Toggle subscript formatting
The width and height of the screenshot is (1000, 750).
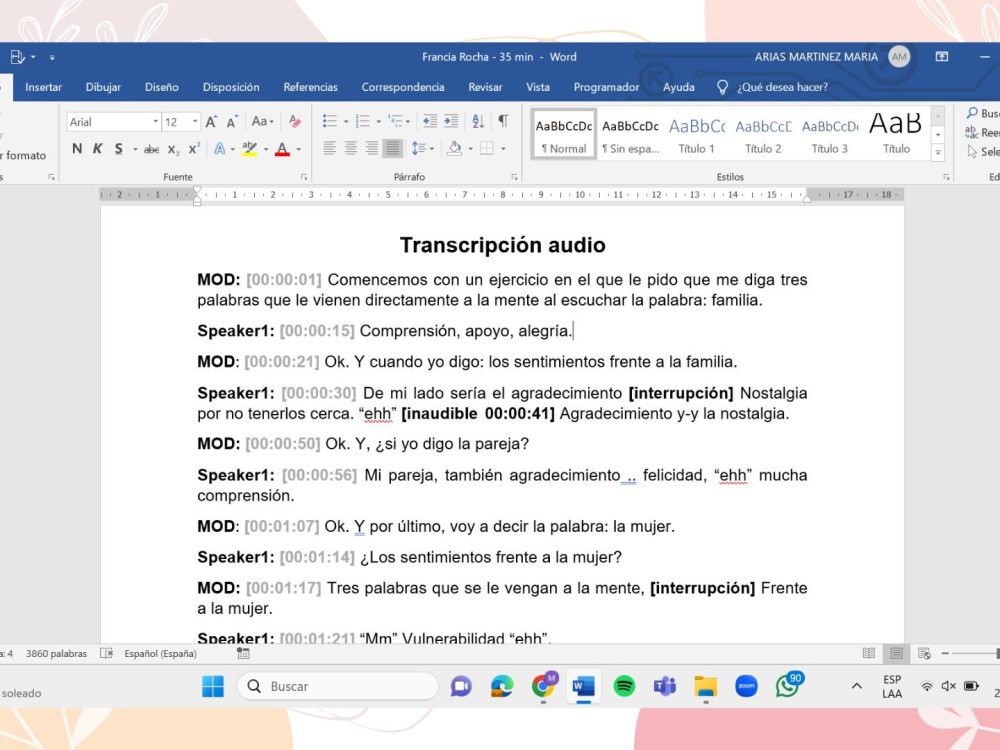coord(173,149)
